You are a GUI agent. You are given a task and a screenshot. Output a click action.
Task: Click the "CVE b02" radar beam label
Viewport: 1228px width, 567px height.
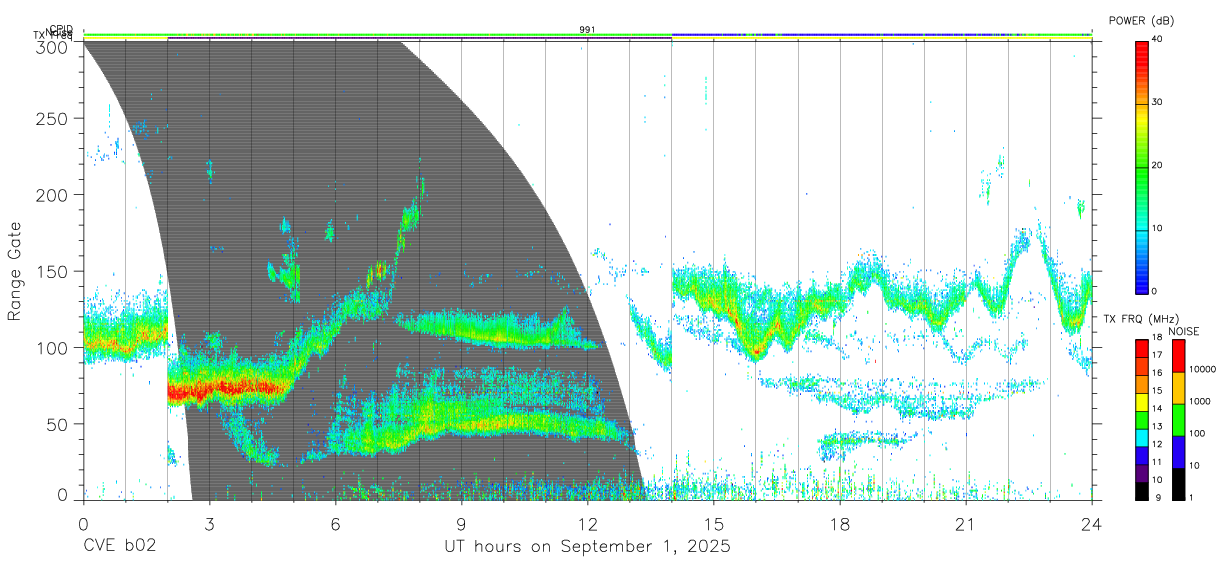pyautogui.click(x=118, y=547)
